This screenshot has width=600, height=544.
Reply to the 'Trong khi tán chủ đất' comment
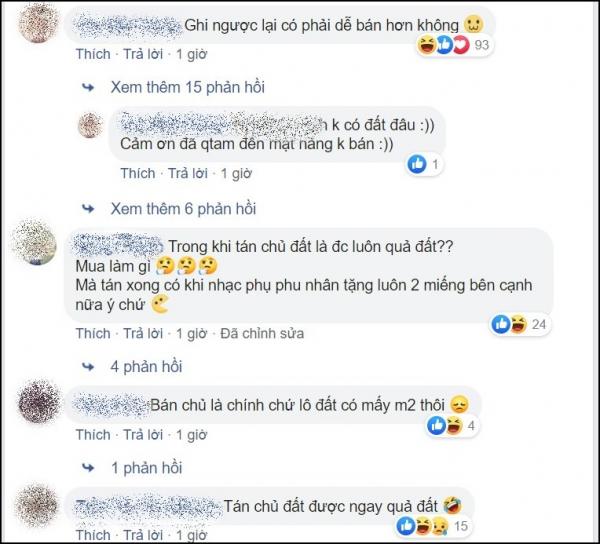point(143,334)
